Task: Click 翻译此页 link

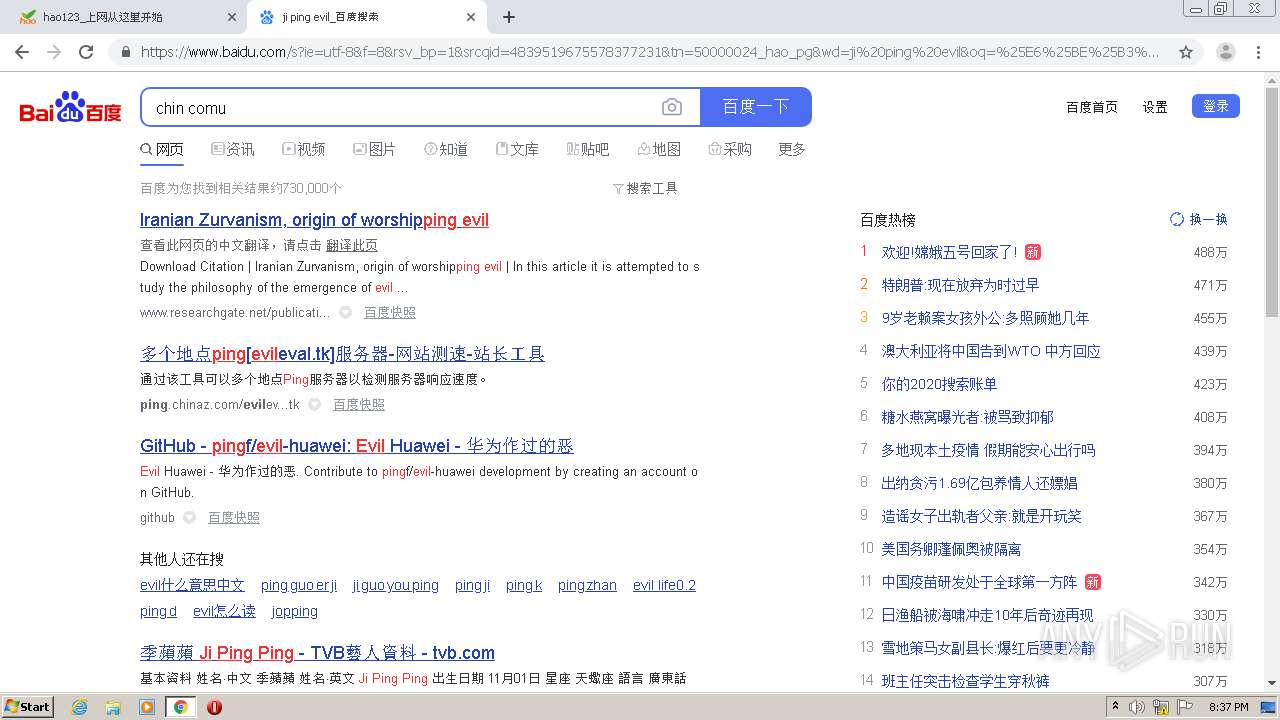Action: [x=352, y=245]
